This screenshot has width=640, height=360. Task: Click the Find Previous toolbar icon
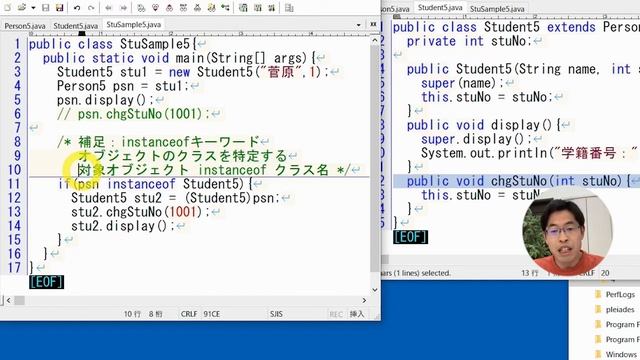pyautogui.click(x=169, y=7)
